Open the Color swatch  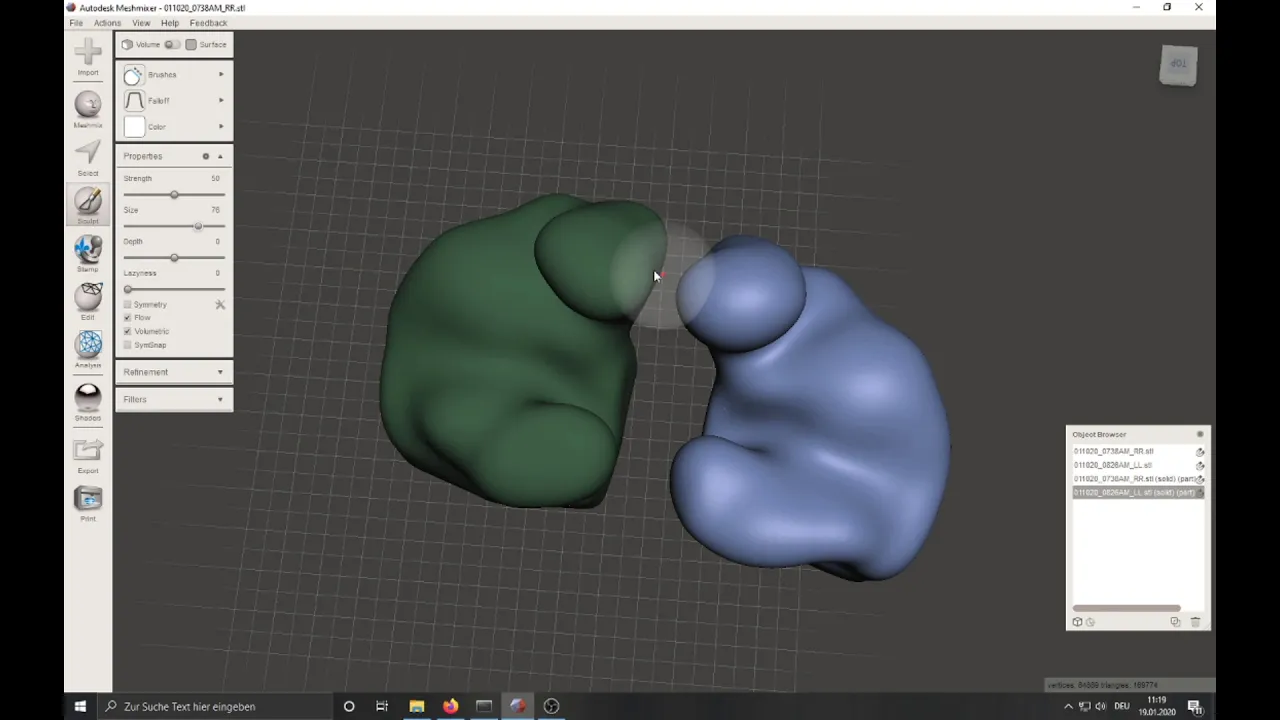134,127
